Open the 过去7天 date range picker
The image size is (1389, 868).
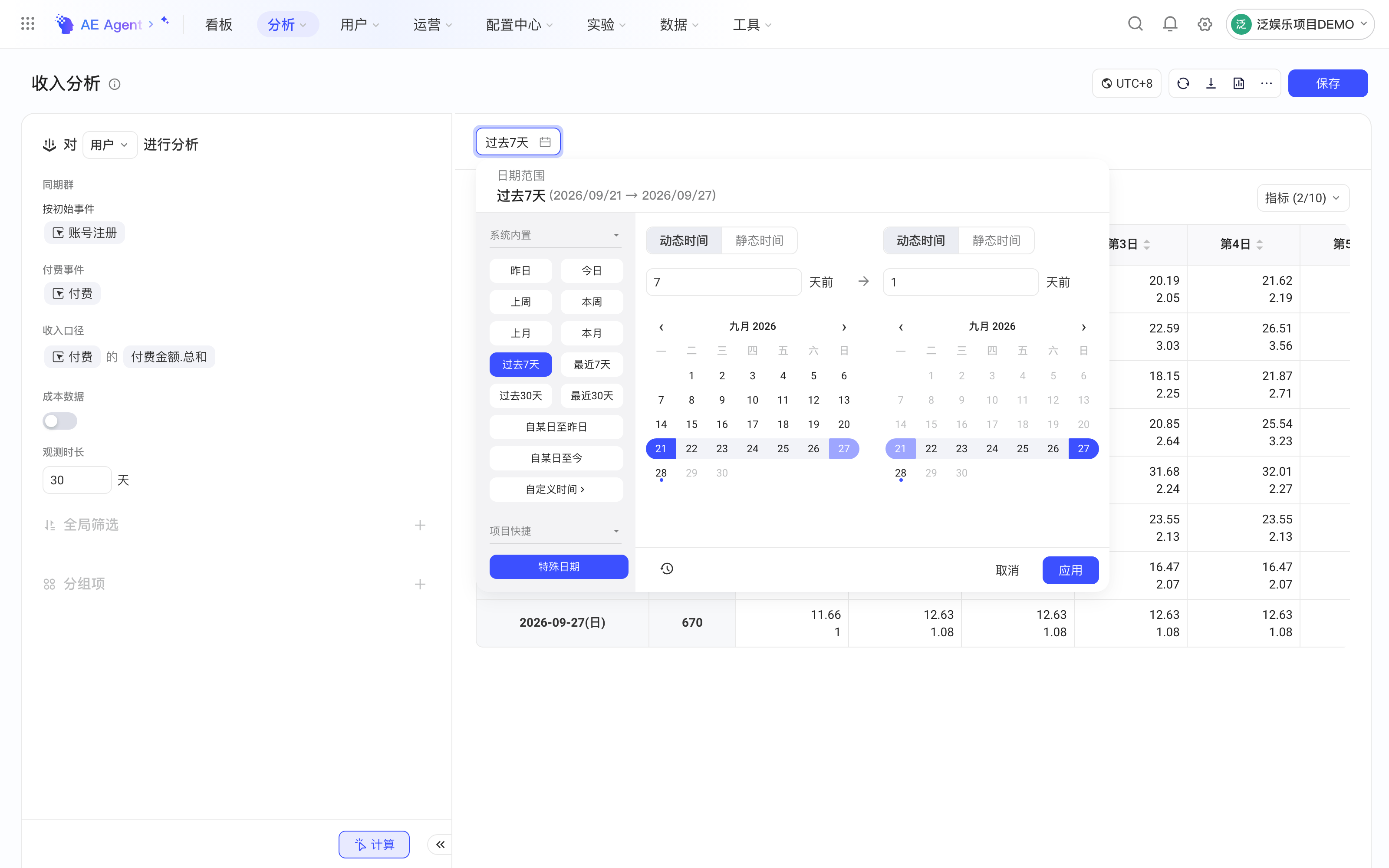click(x=518, y=142)
